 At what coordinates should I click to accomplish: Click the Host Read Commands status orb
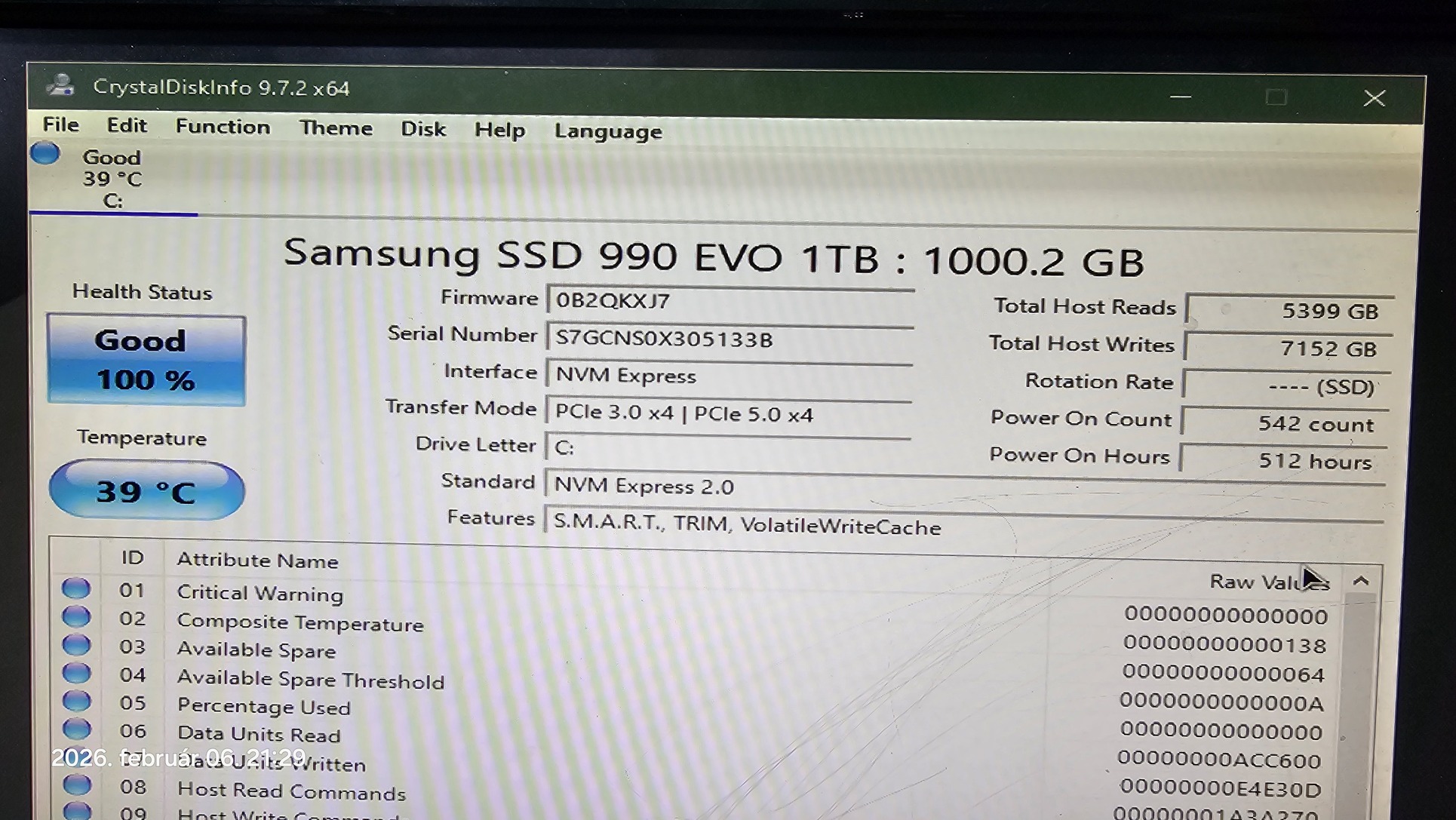click(76, 785)
